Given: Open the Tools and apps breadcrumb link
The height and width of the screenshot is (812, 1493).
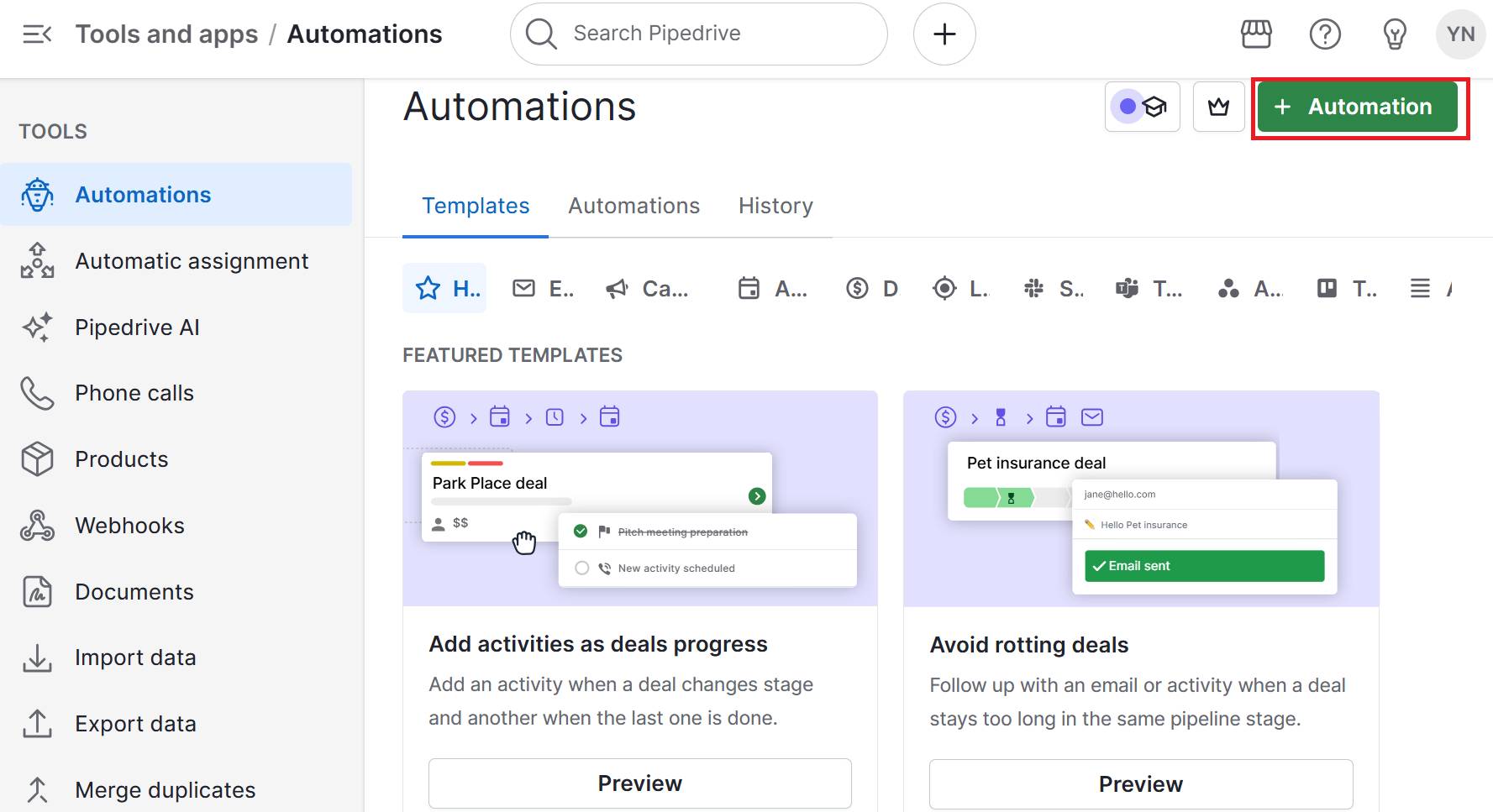Looking at the screenshot, I should (166, 34).
